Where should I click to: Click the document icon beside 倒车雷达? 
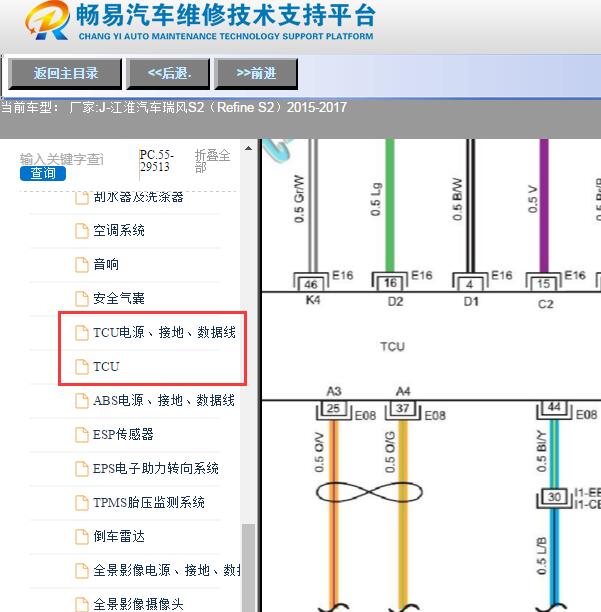click(82, 536)
